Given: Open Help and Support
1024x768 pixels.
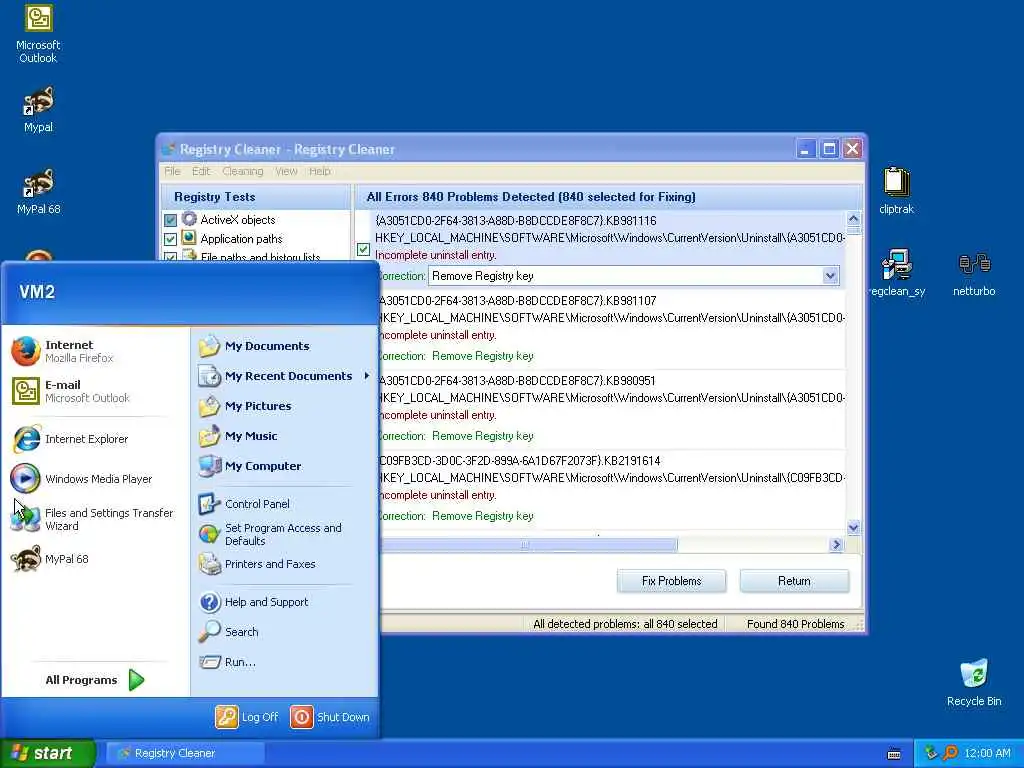Looking at the screenshot, I should tap(284, 602).
